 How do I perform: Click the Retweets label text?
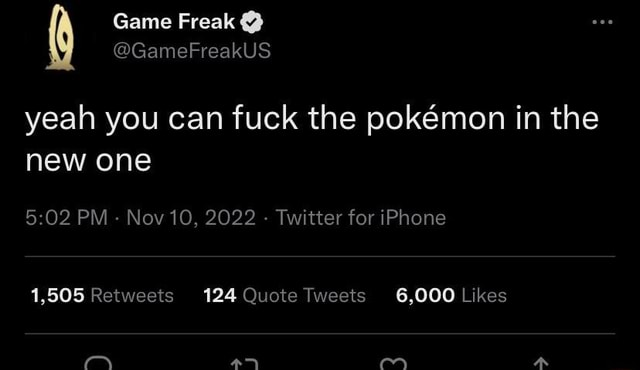coord(132,295)
